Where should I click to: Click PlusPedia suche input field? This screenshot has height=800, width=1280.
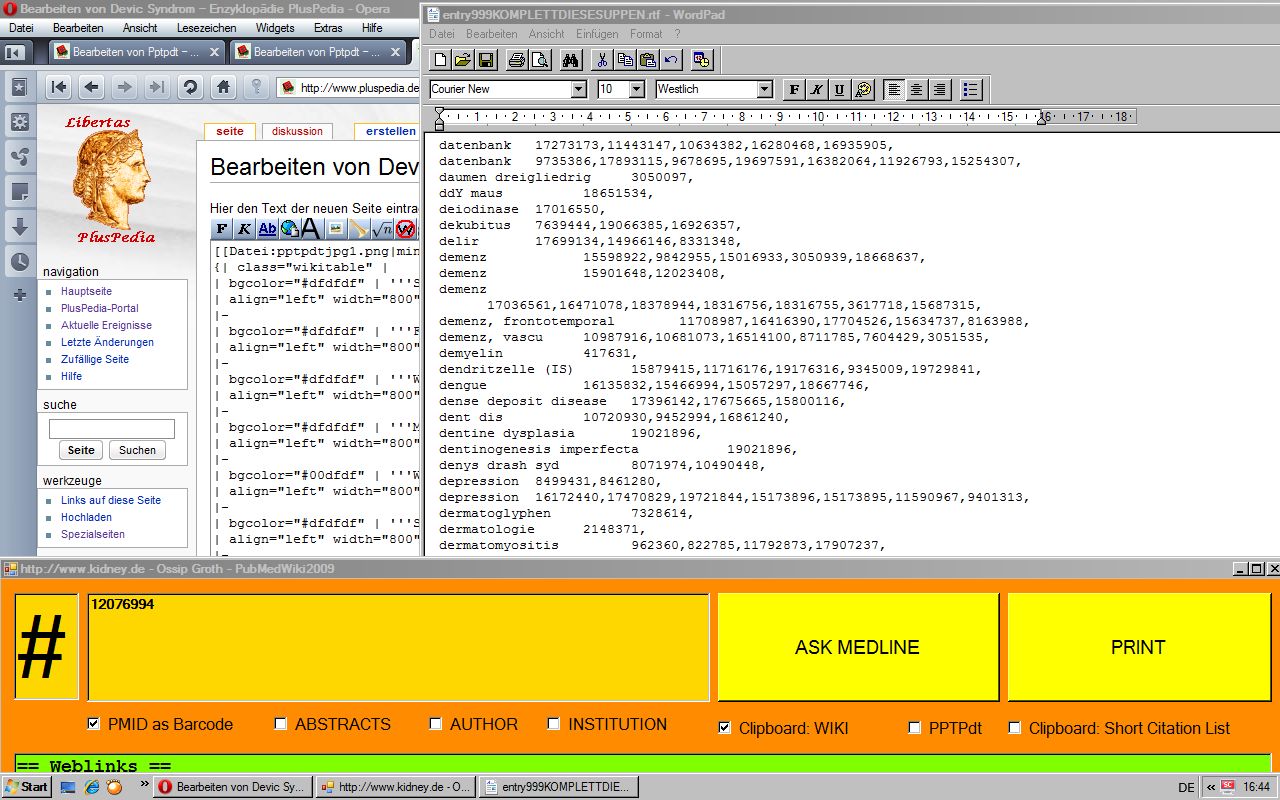(x=112, y=429)
